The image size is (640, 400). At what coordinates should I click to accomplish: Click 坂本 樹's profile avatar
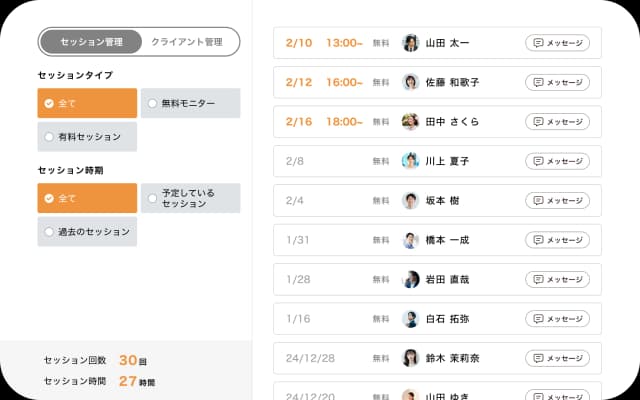click(x=410, y=200)
